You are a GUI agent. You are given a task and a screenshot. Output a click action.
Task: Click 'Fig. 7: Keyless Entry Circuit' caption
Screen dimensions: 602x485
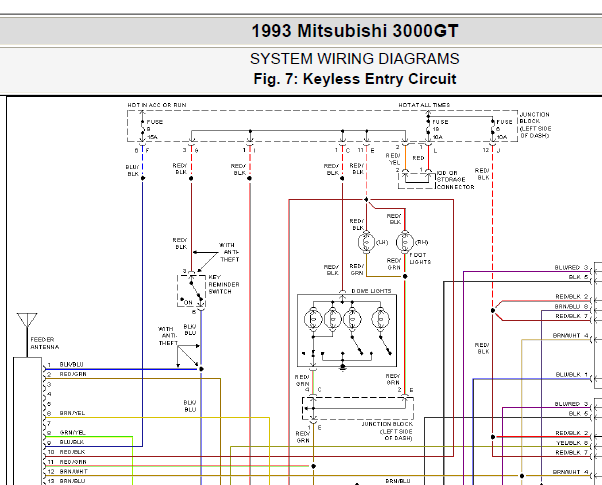coord(354,79)
